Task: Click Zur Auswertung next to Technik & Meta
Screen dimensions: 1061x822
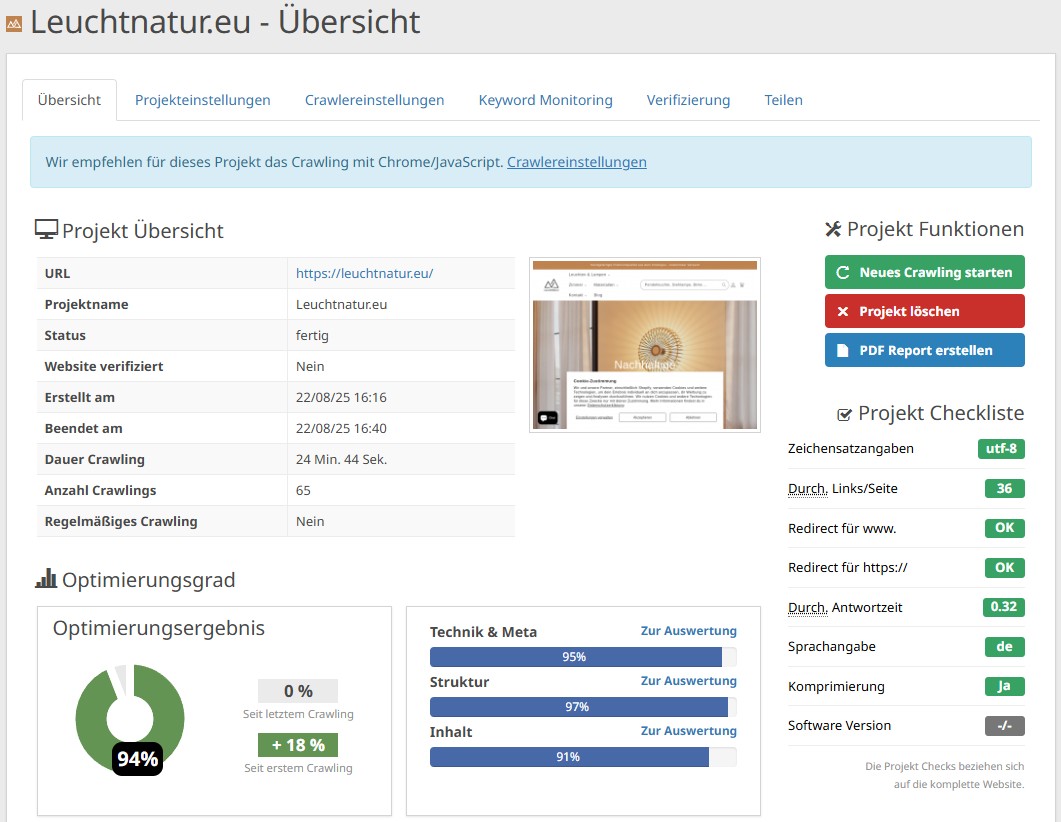Action: 688,630
